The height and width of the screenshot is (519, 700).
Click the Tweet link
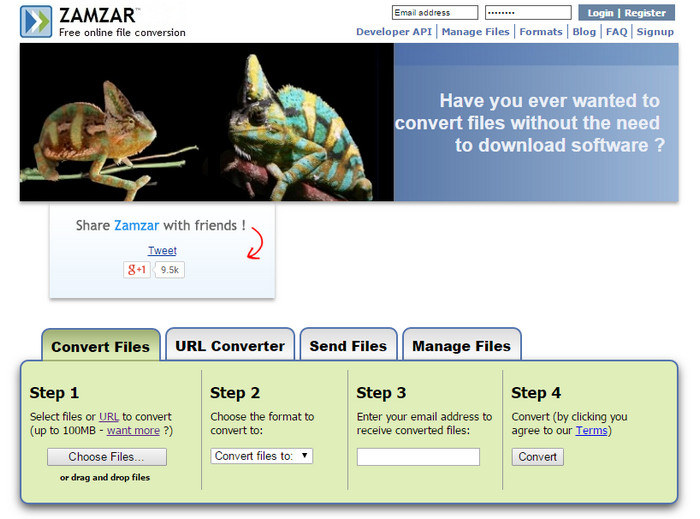pyautogui.click(x=162, y=250)
